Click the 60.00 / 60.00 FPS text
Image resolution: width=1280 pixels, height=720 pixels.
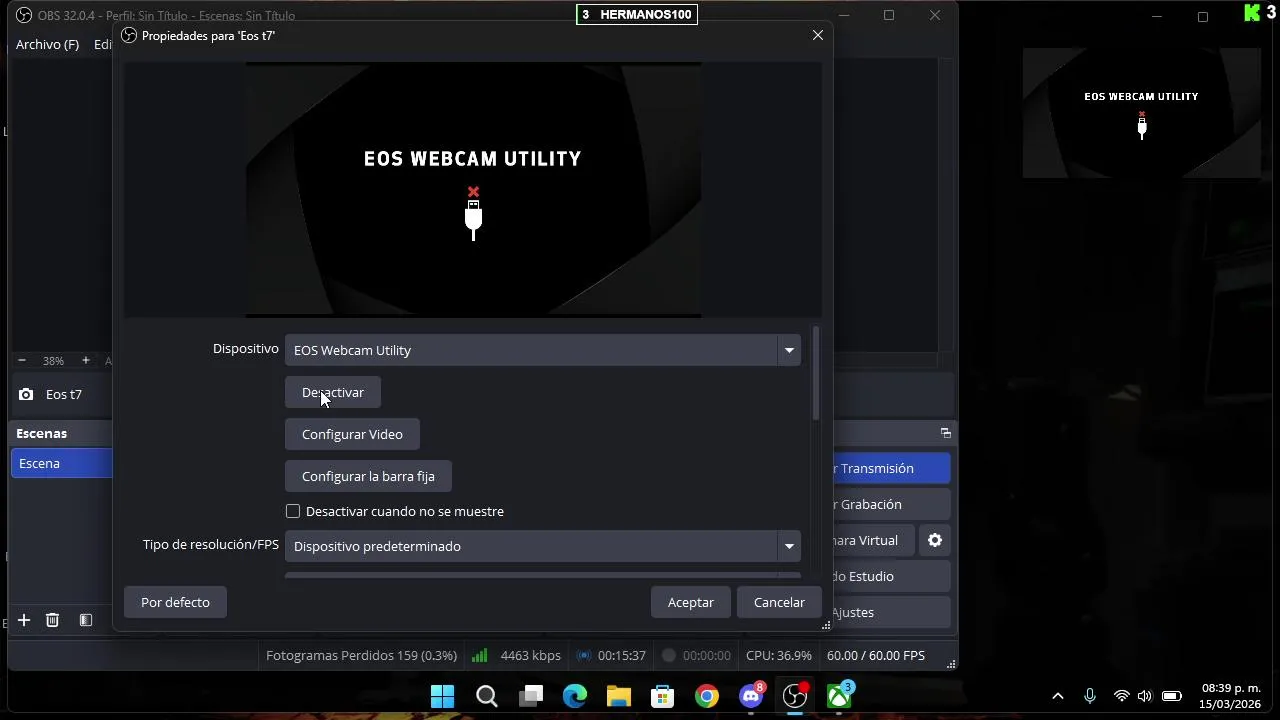(876, 656)
